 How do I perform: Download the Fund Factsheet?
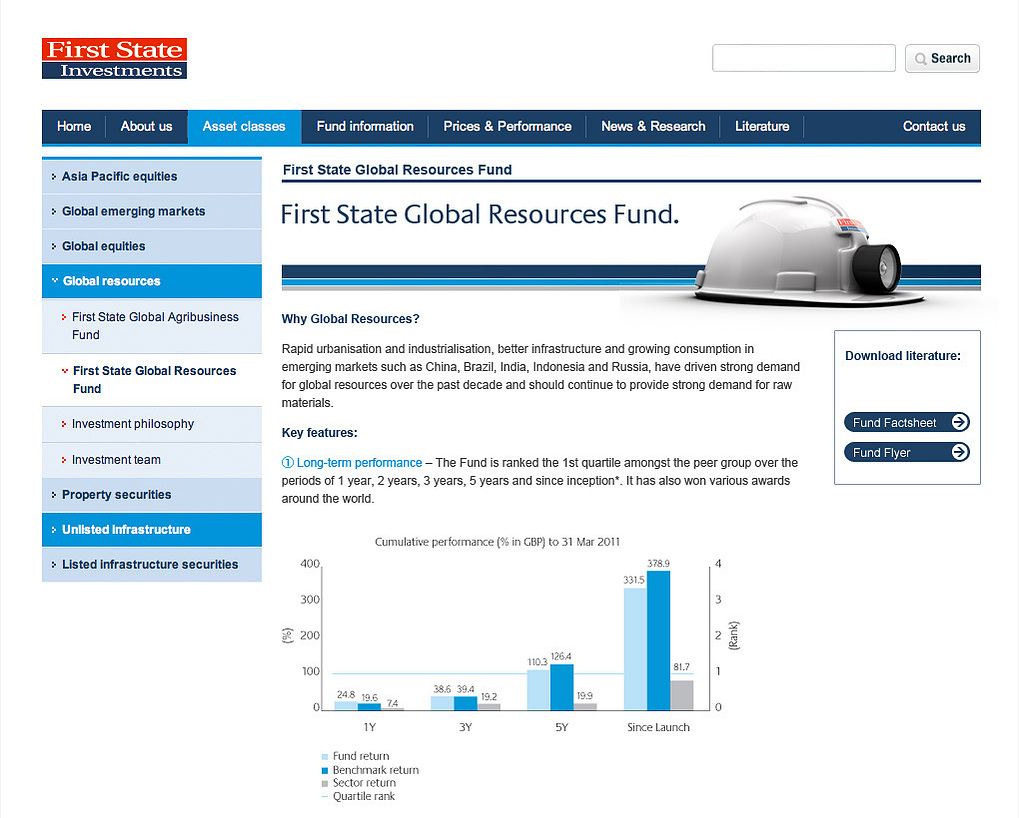point(907,422)
